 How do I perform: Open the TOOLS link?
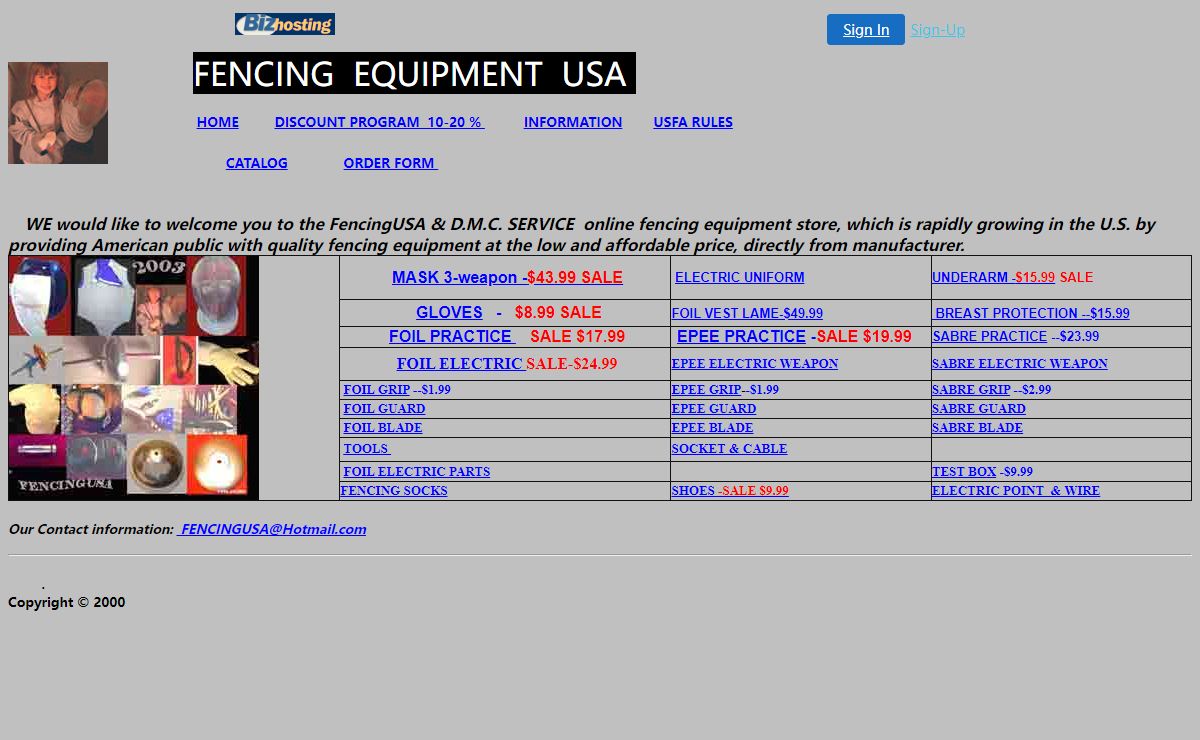coord(367,449)
